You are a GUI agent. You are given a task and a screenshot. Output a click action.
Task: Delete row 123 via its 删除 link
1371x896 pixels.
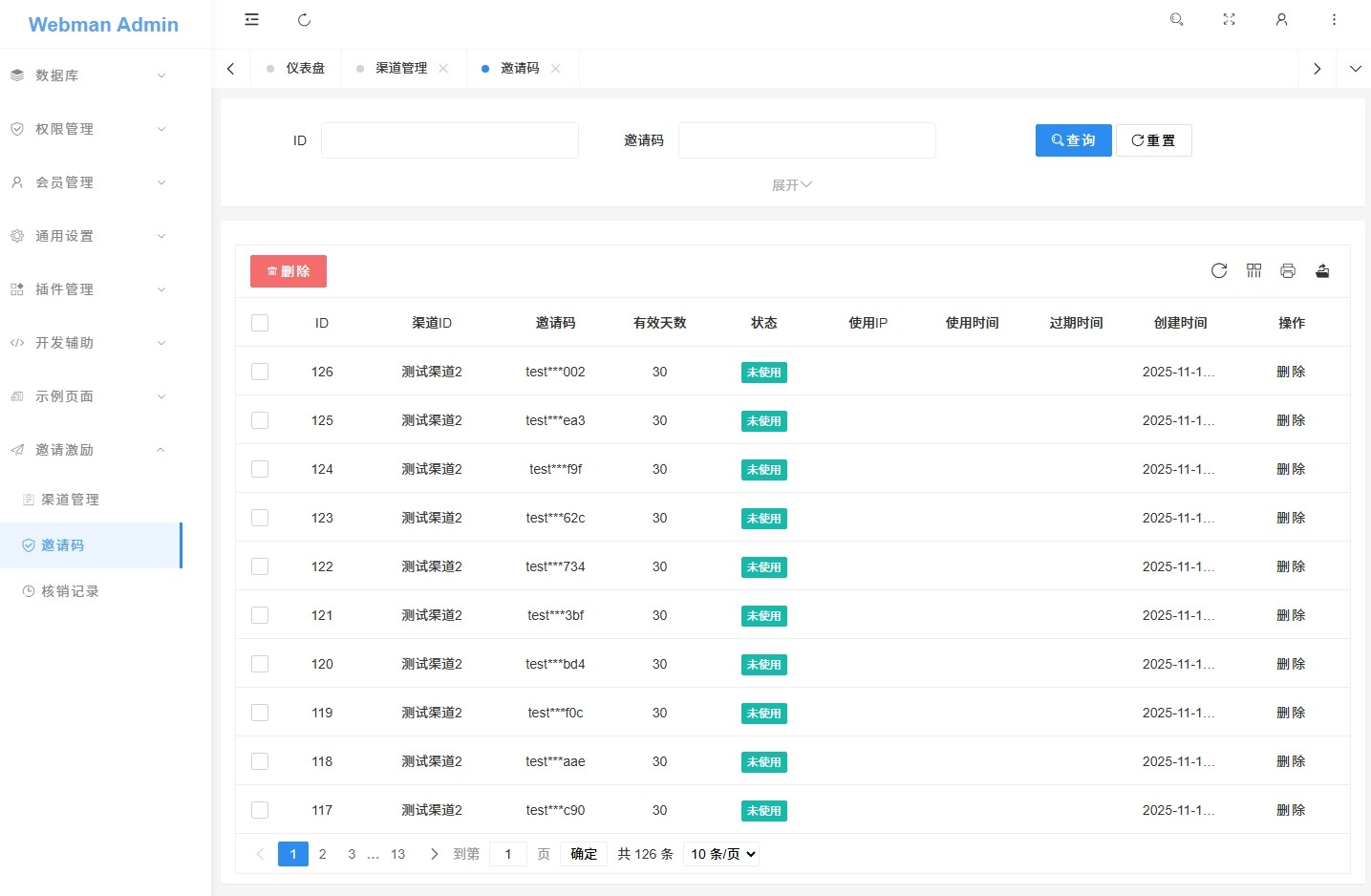1291,518
